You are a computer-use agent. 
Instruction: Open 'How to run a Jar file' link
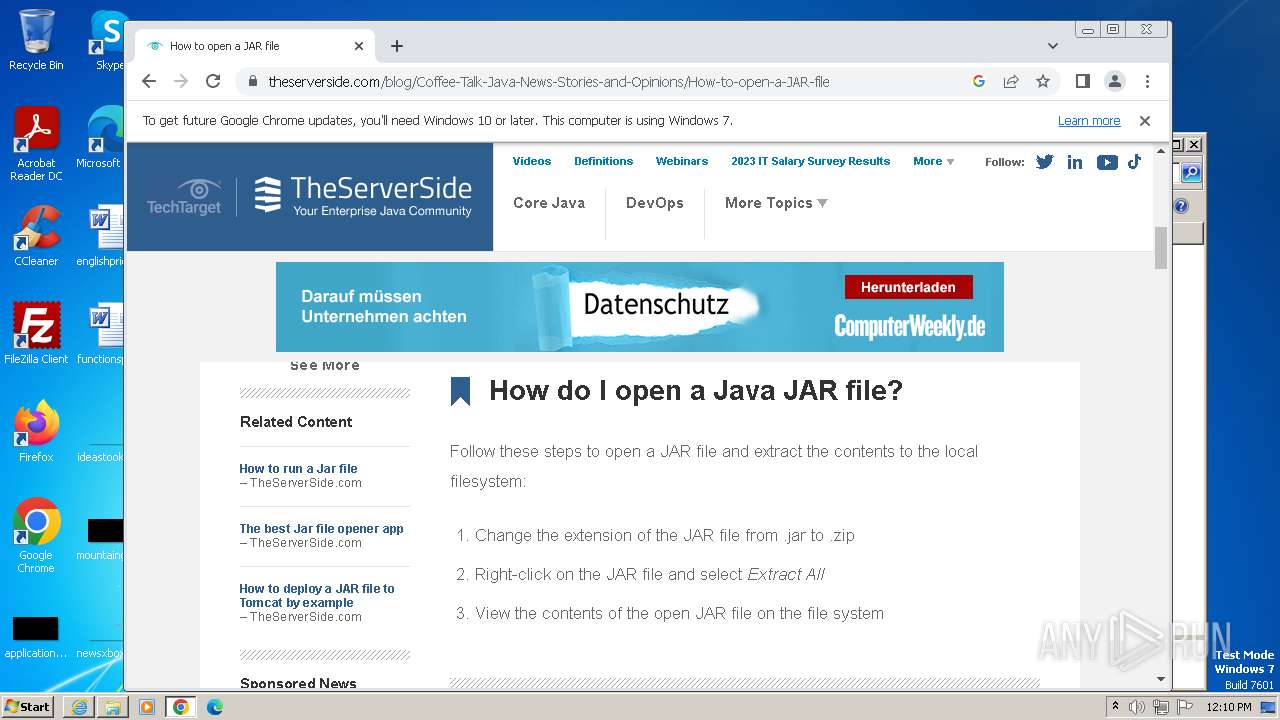(x=298, y=468)
